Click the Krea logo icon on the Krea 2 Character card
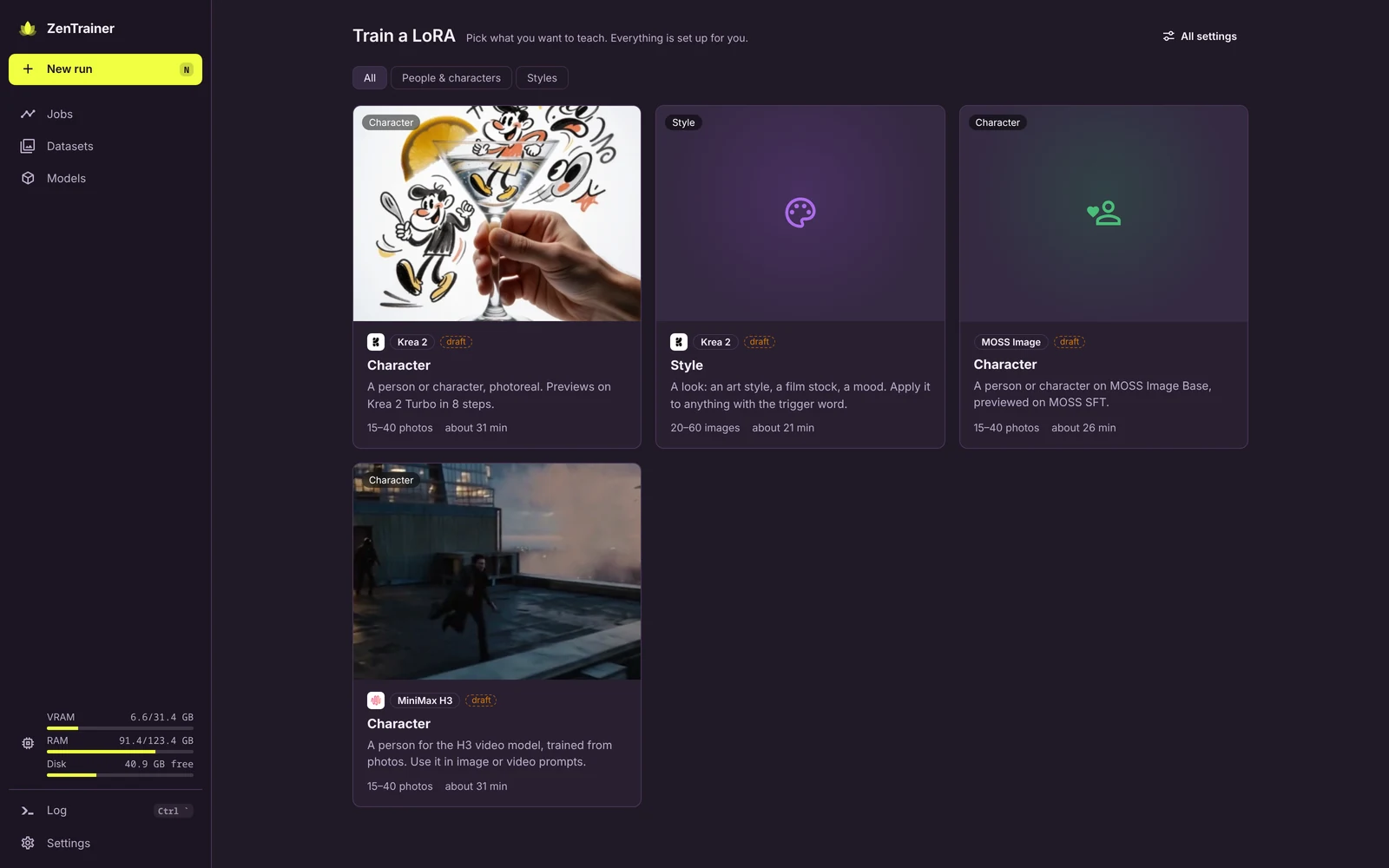The image size is (1389, 868). pyautogui.click(x=376, y=342)
